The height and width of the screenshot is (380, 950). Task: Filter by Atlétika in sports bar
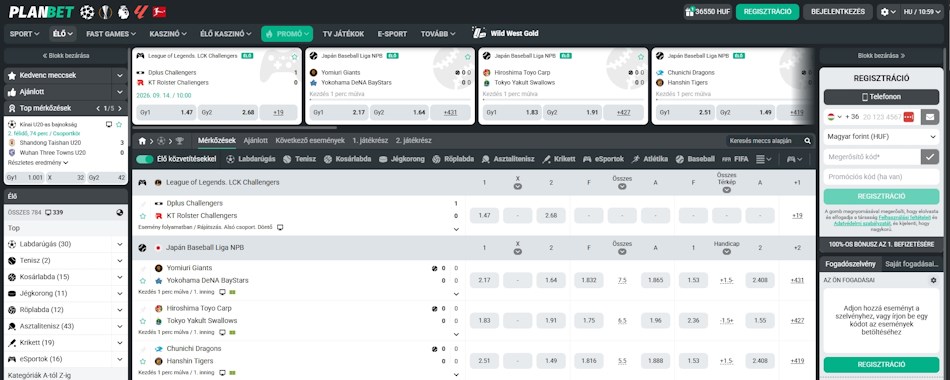point(650,159)
